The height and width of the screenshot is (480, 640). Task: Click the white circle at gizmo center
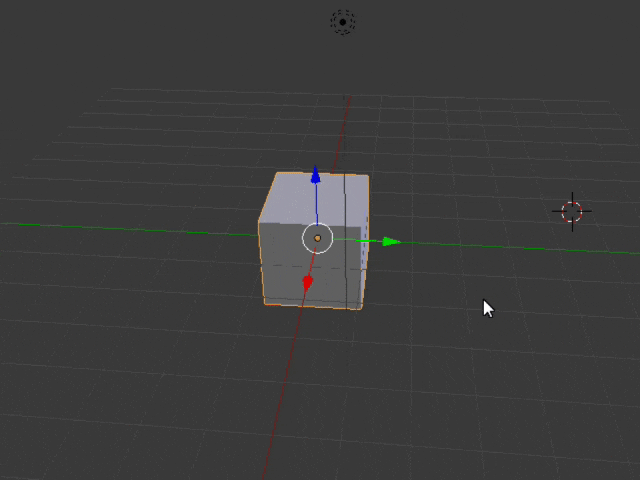click(x=318, y=238)
